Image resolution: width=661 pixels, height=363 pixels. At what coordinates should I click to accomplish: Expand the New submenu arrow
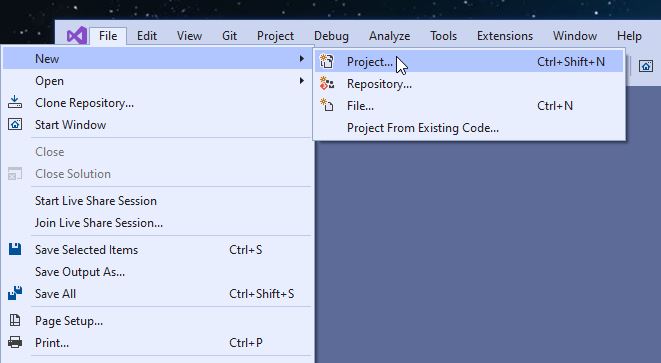[301, 59]
